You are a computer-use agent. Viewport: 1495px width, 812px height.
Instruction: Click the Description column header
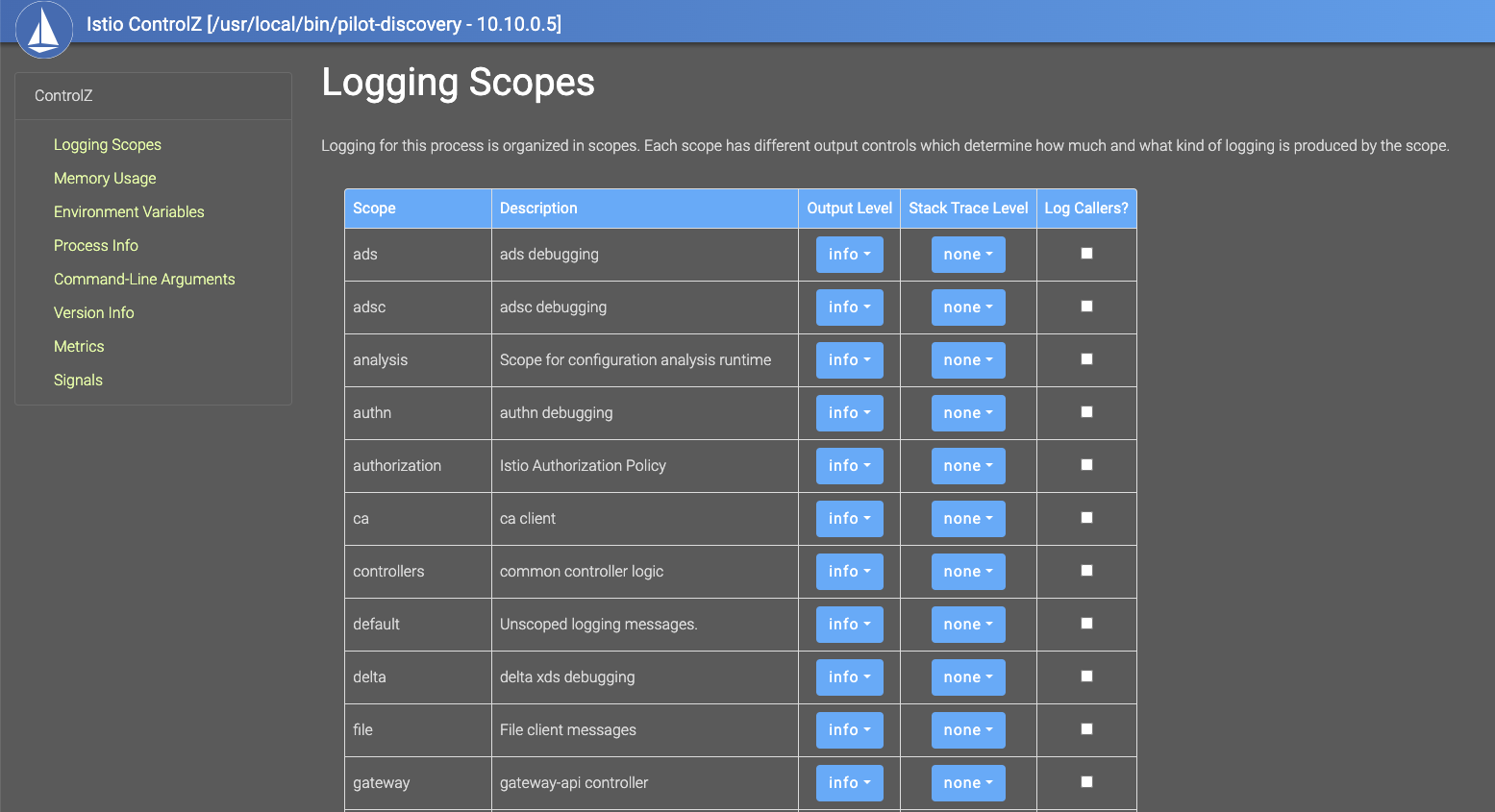coord(645,209)
